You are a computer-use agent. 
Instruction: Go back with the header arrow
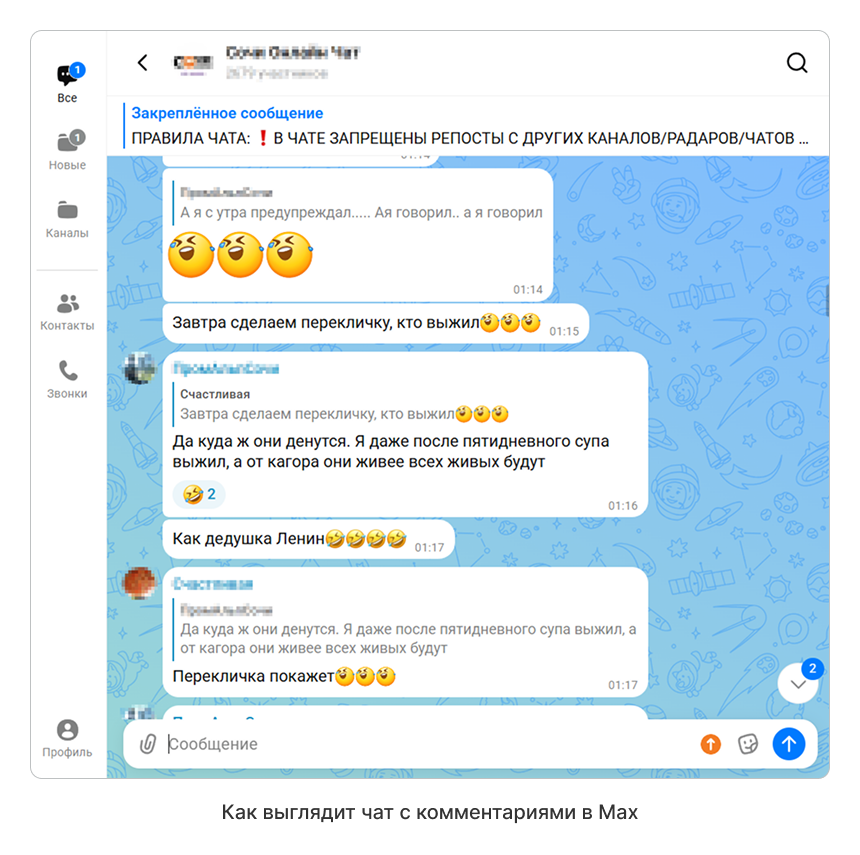(x=143, y=63)
